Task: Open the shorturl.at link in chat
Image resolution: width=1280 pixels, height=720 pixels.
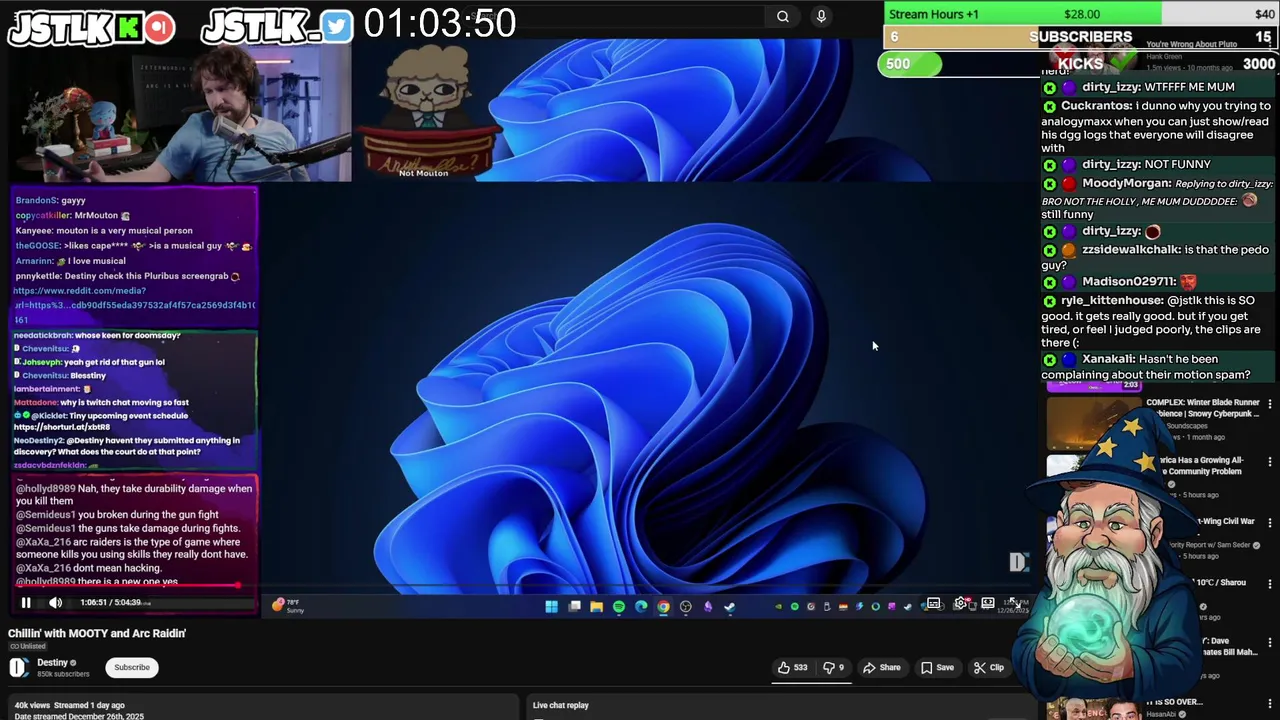Action: (62, 427)
